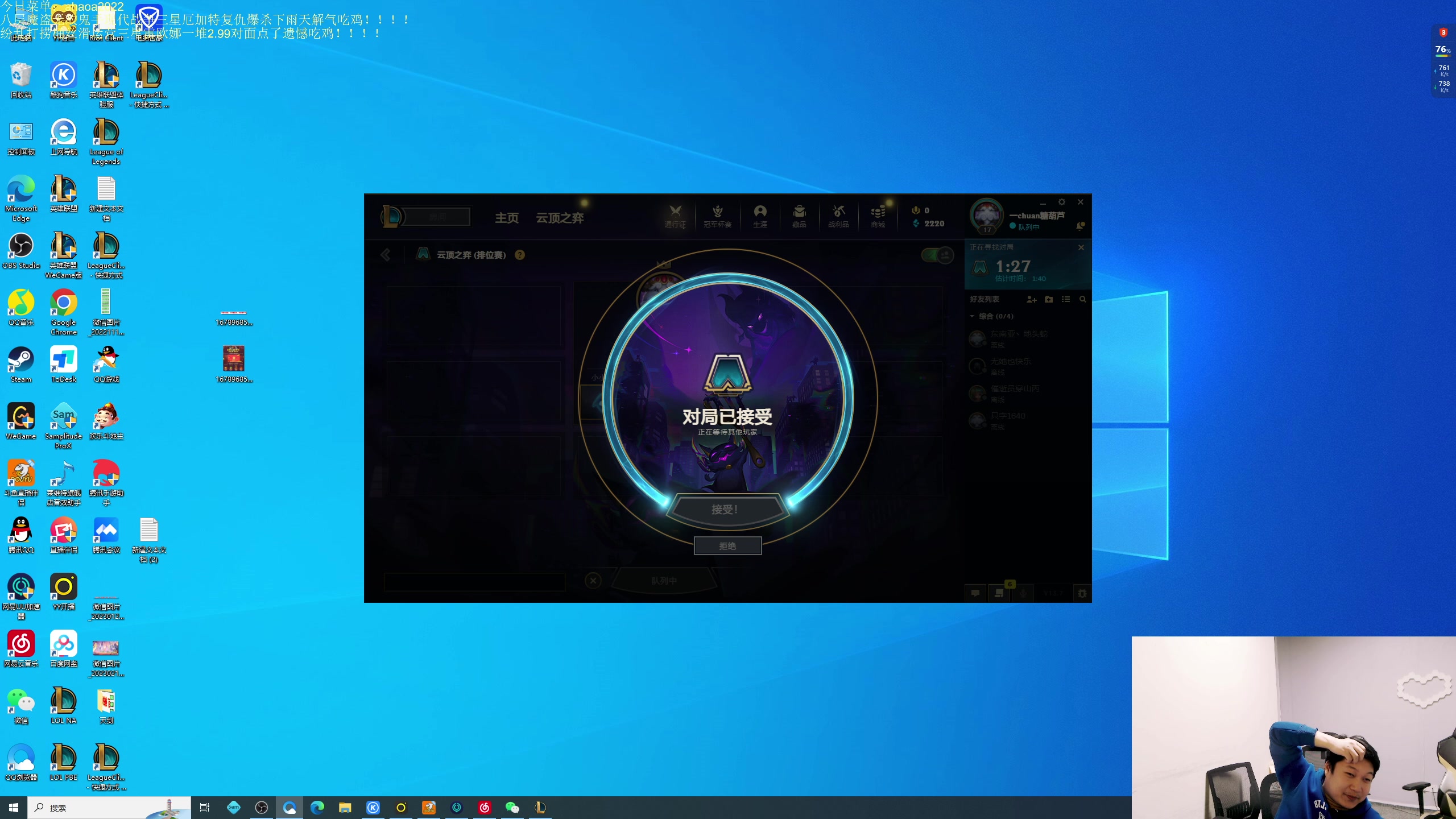Select the 回收站 Recycle Bin desktop icon

21,80
